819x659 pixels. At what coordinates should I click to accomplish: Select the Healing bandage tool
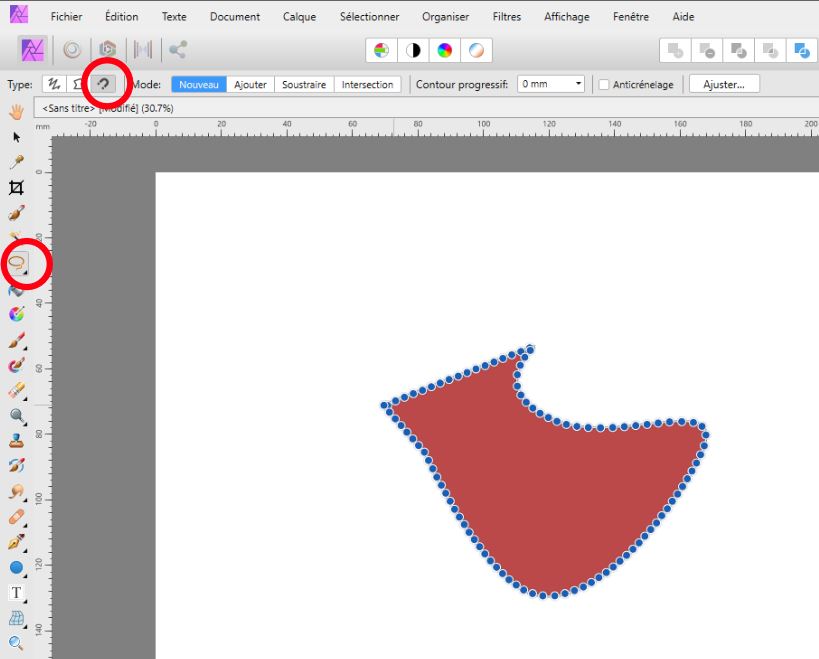click(x=17, y=517)
